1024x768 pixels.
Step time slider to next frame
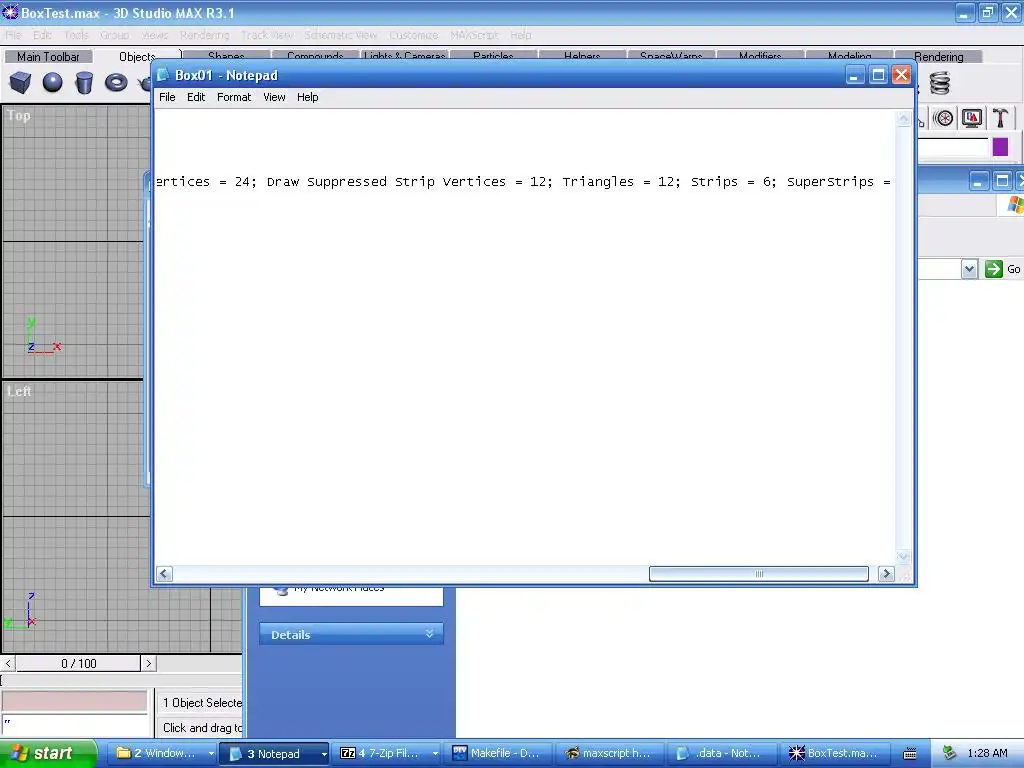pos(148,664)
